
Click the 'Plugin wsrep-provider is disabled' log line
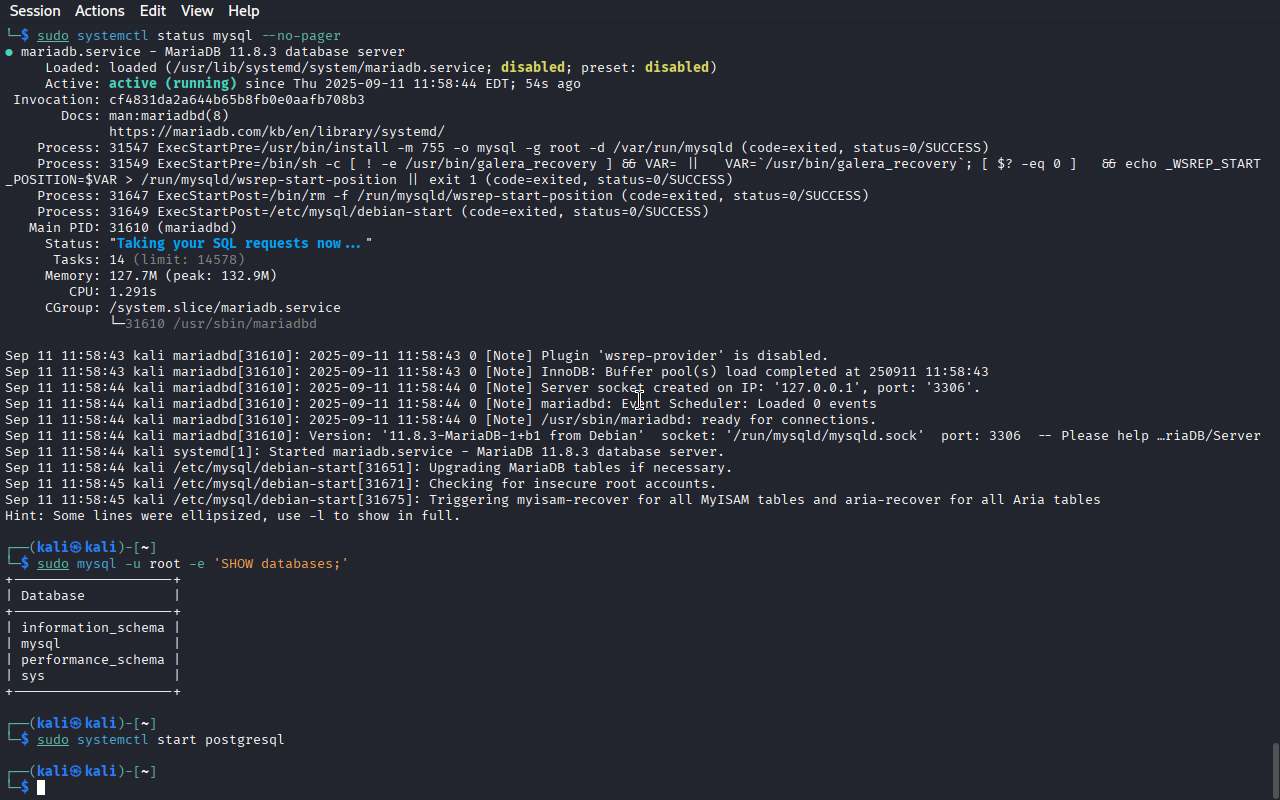pos(417,356)
